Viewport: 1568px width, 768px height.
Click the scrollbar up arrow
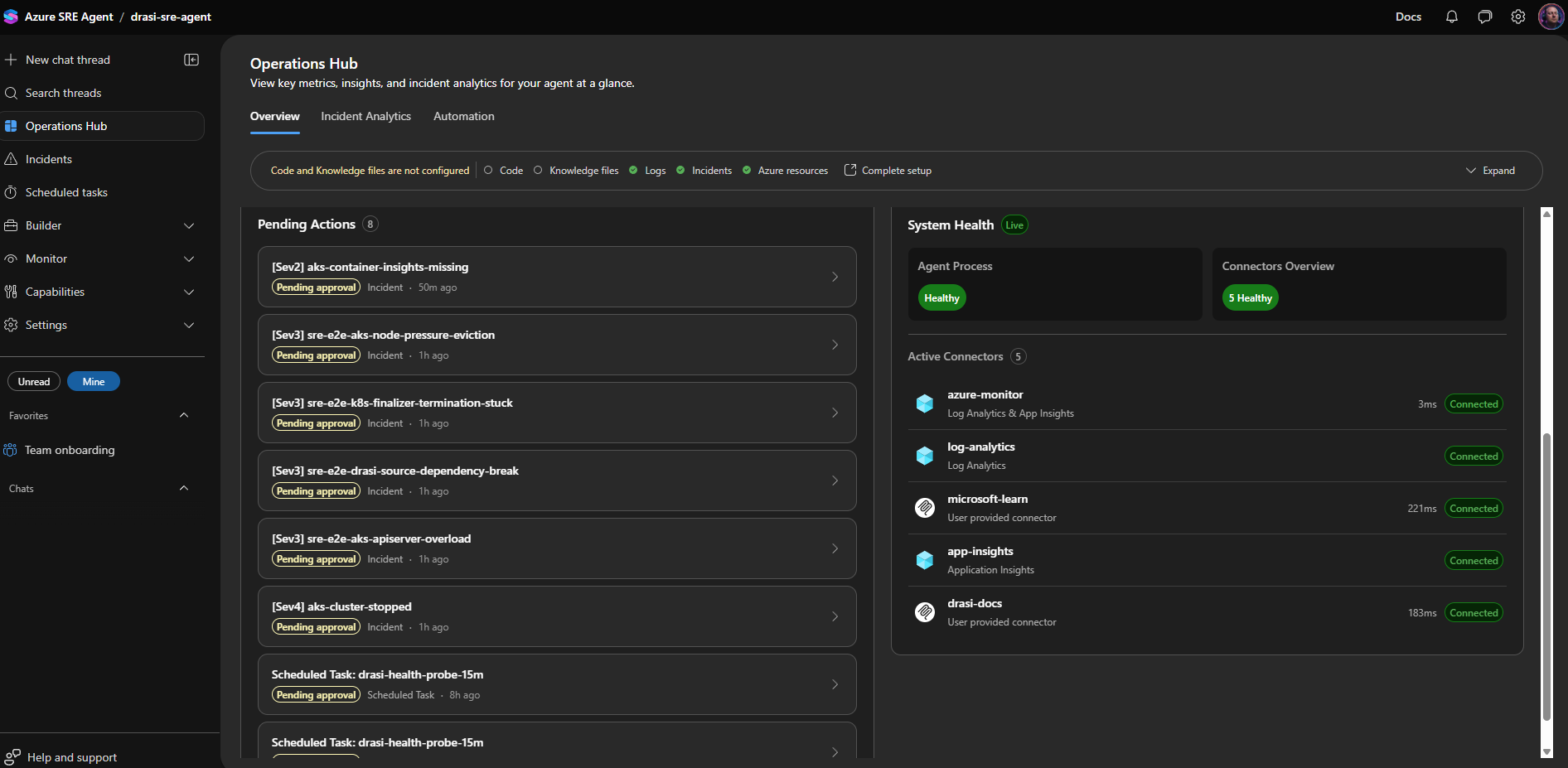point(1546,214)
